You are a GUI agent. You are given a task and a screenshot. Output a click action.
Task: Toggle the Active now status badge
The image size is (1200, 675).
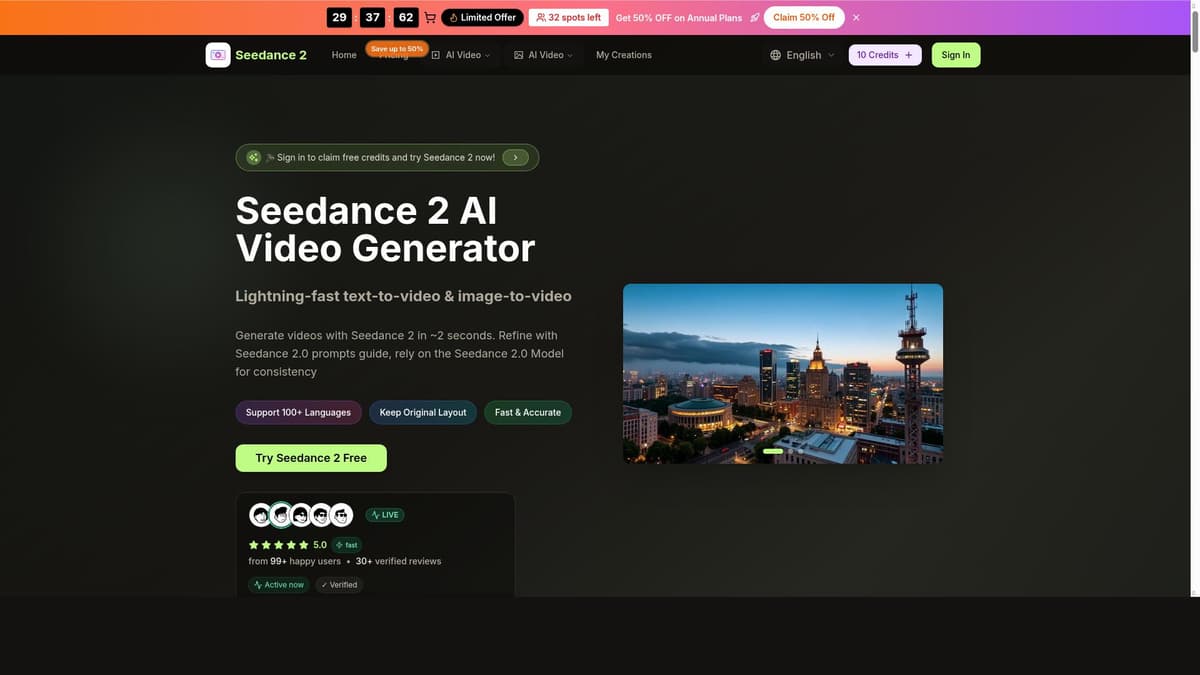pos(279,583)
